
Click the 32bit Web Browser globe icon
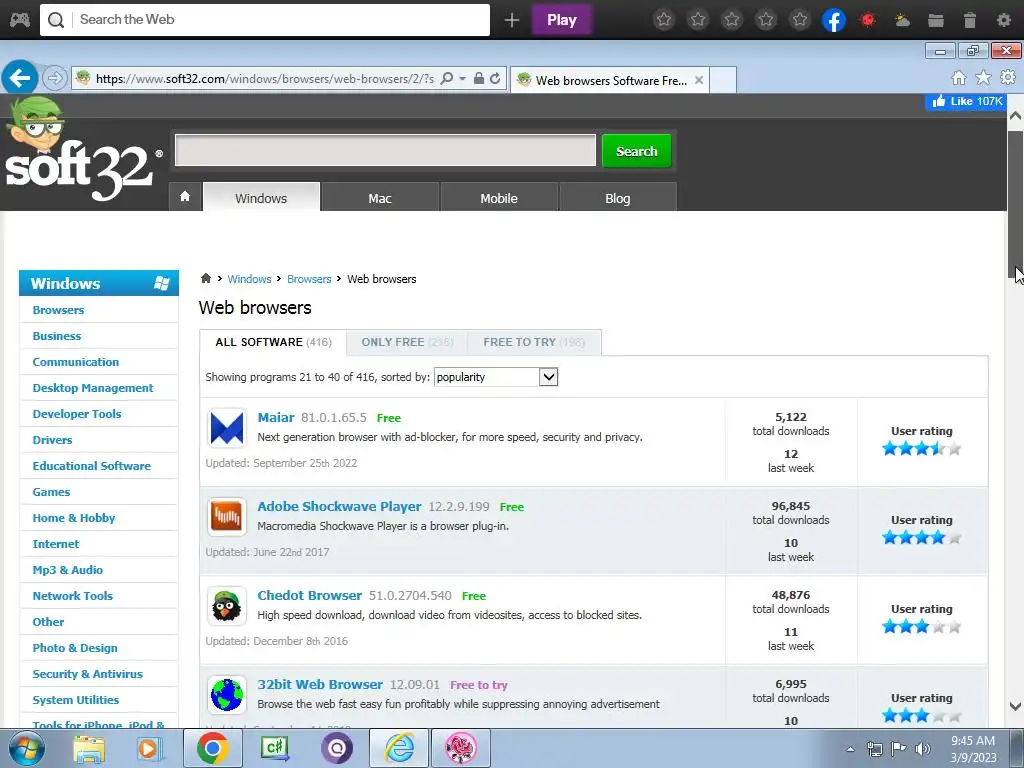(x=227, y=695)
